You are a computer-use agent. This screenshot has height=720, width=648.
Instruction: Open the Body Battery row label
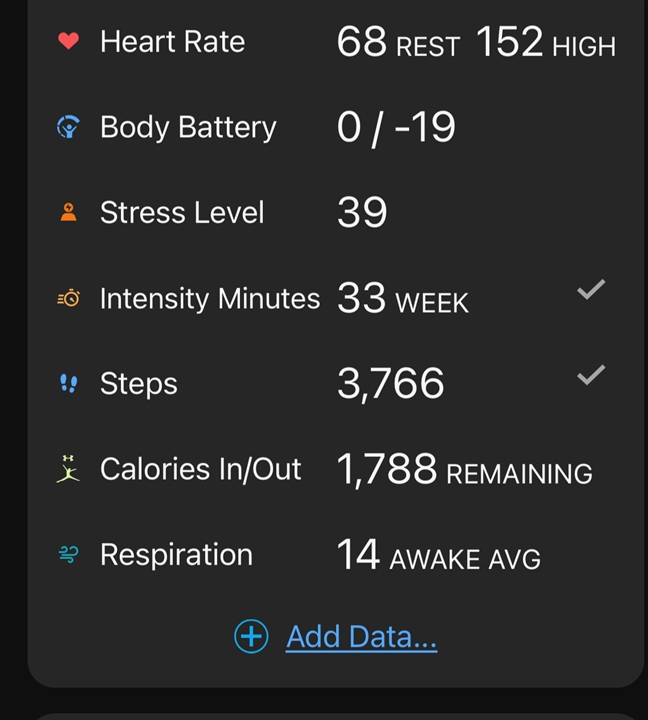pyautogui.click(x=188, y=127)
